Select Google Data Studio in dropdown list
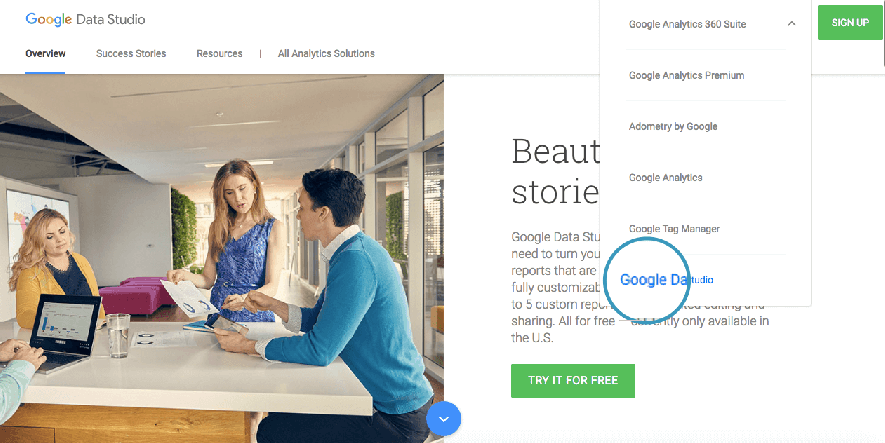This screenshot has height=443, width=885. pyautogui.click(x=667, y=280)
